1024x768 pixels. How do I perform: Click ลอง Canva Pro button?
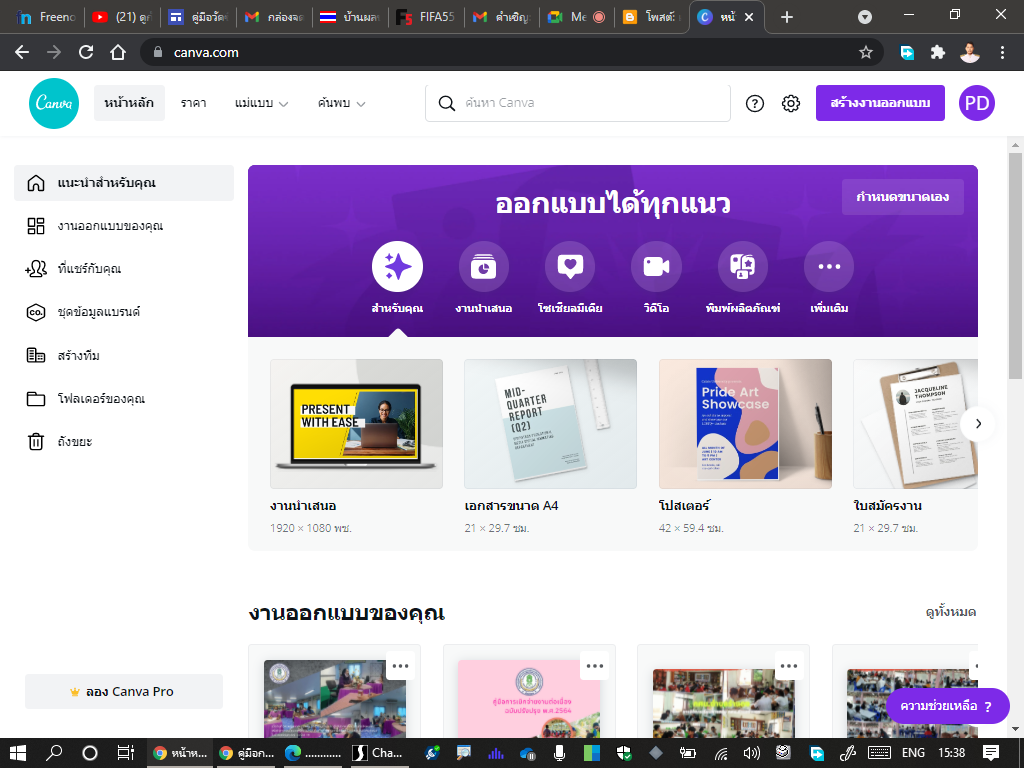pos(123,691)
